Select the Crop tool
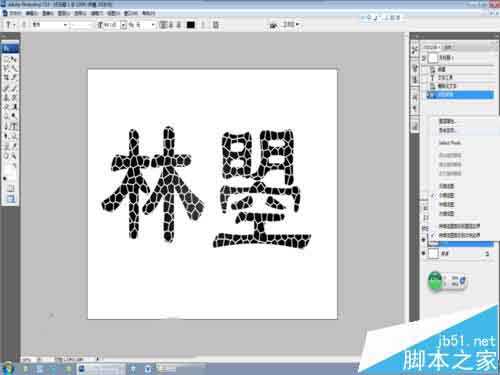Viewport: 500px width, 375px height. pyautogui.click(x=6, y=78)
